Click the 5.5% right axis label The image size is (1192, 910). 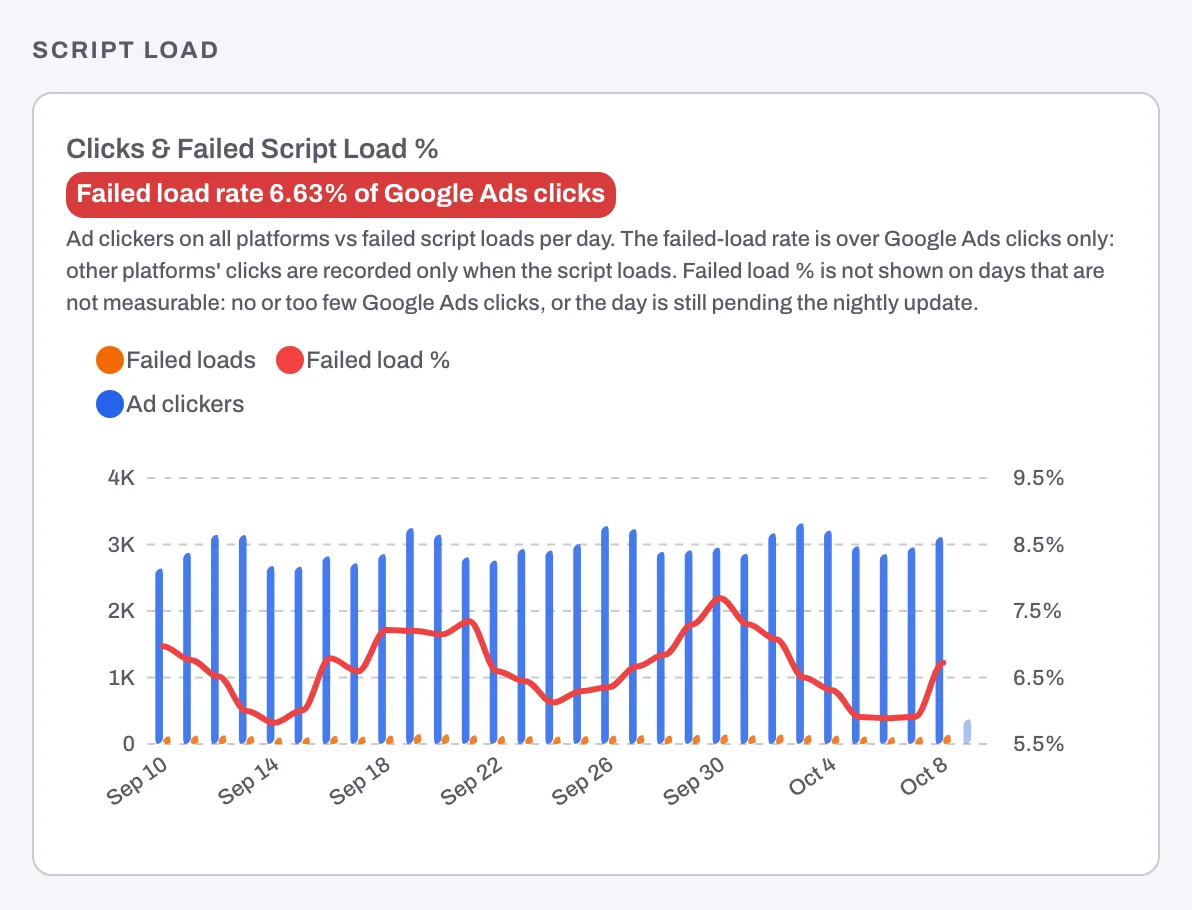pos(1038,744)
